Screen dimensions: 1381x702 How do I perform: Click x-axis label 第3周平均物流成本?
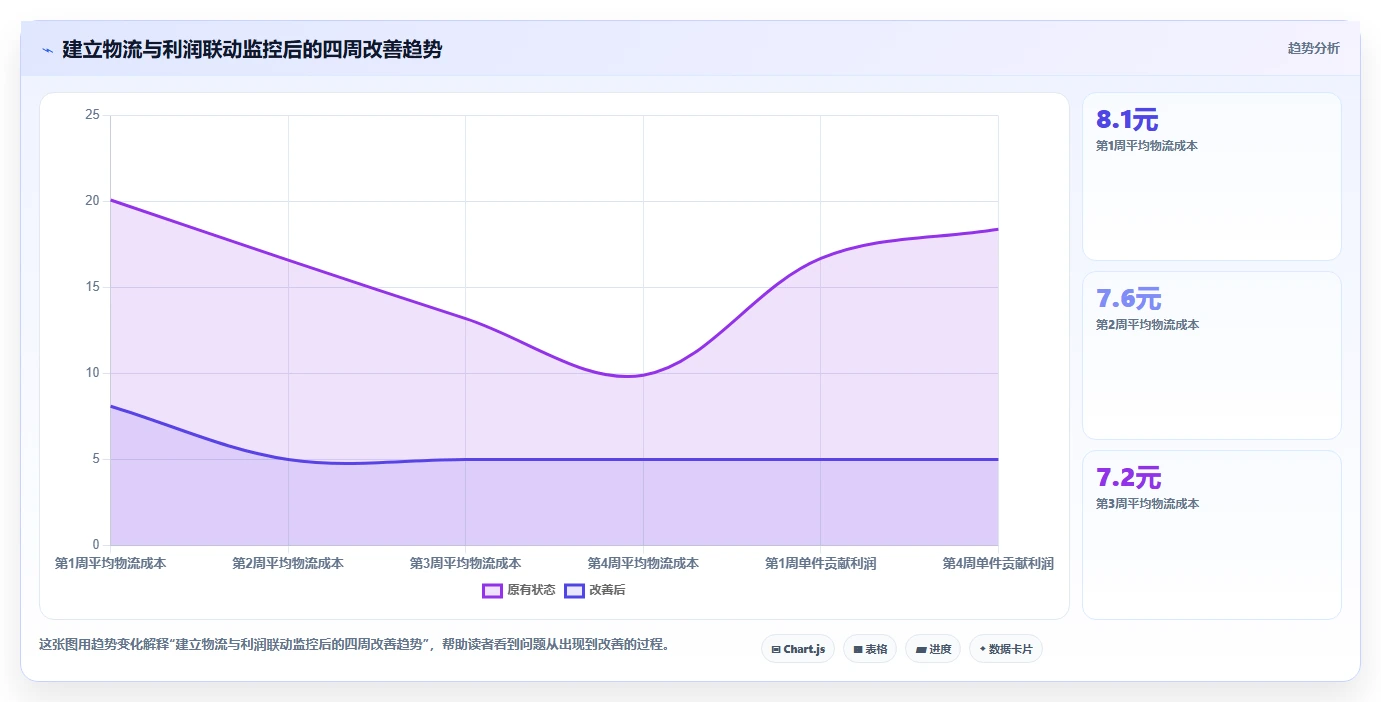pyautogui.click(x=465, y=564)
